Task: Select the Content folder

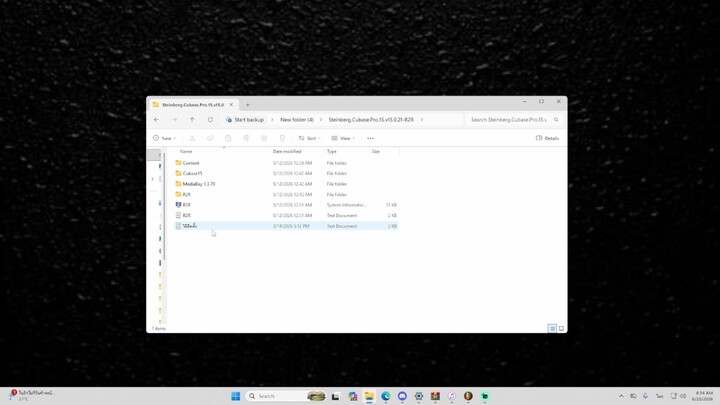Action: (x=286, y=163)
